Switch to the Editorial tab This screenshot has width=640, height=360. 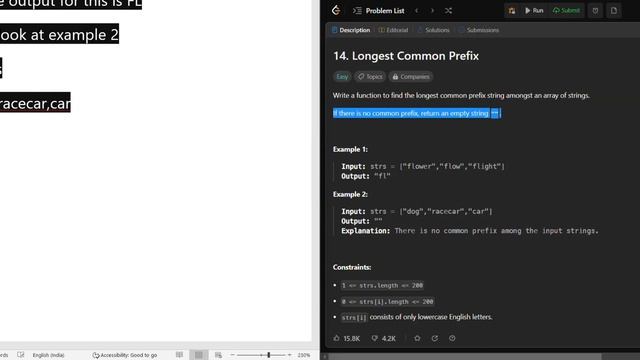(x=393, y=30)
